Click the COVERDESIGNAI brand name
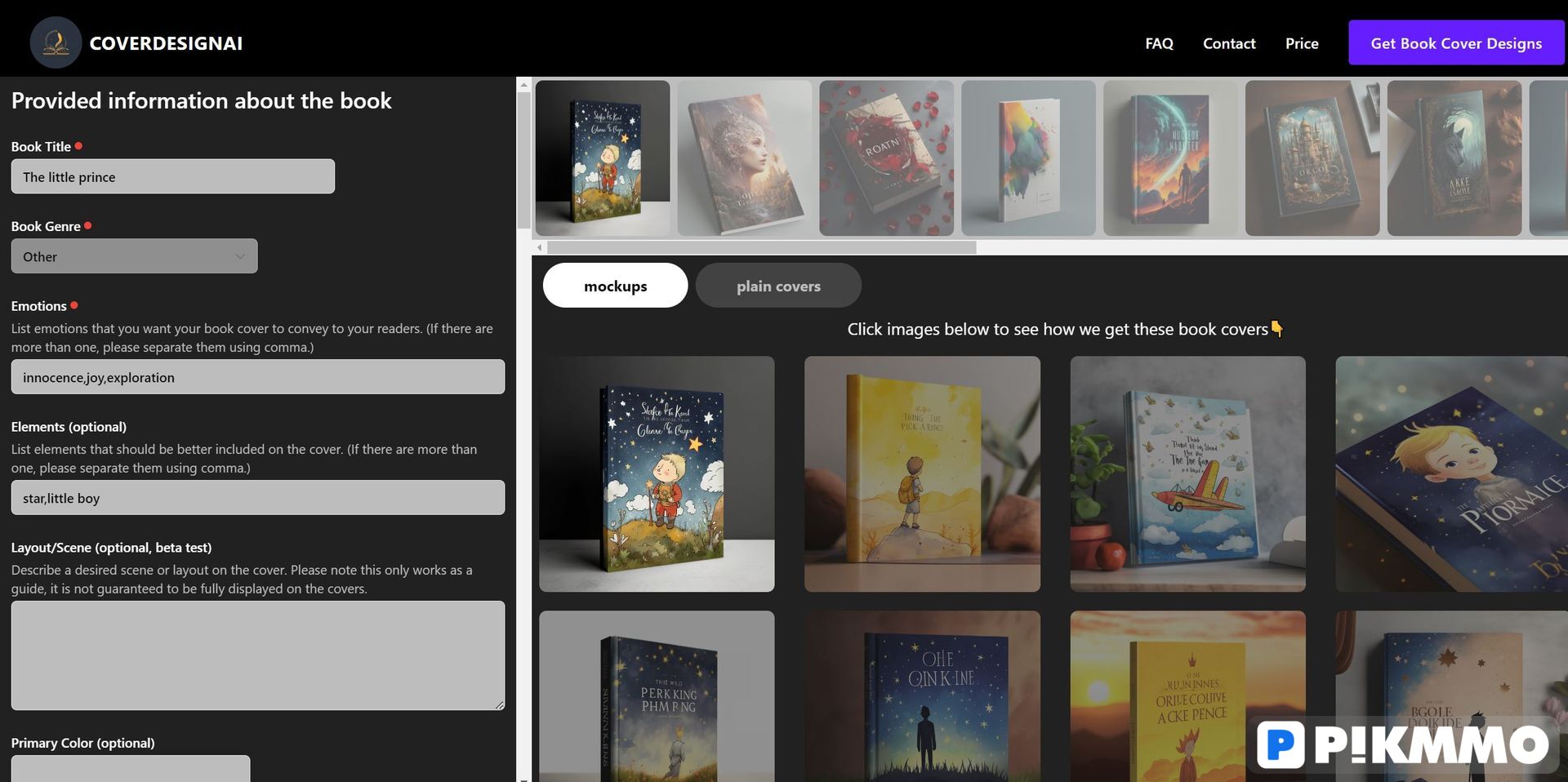1568x782 pixels. click(166, 43)
